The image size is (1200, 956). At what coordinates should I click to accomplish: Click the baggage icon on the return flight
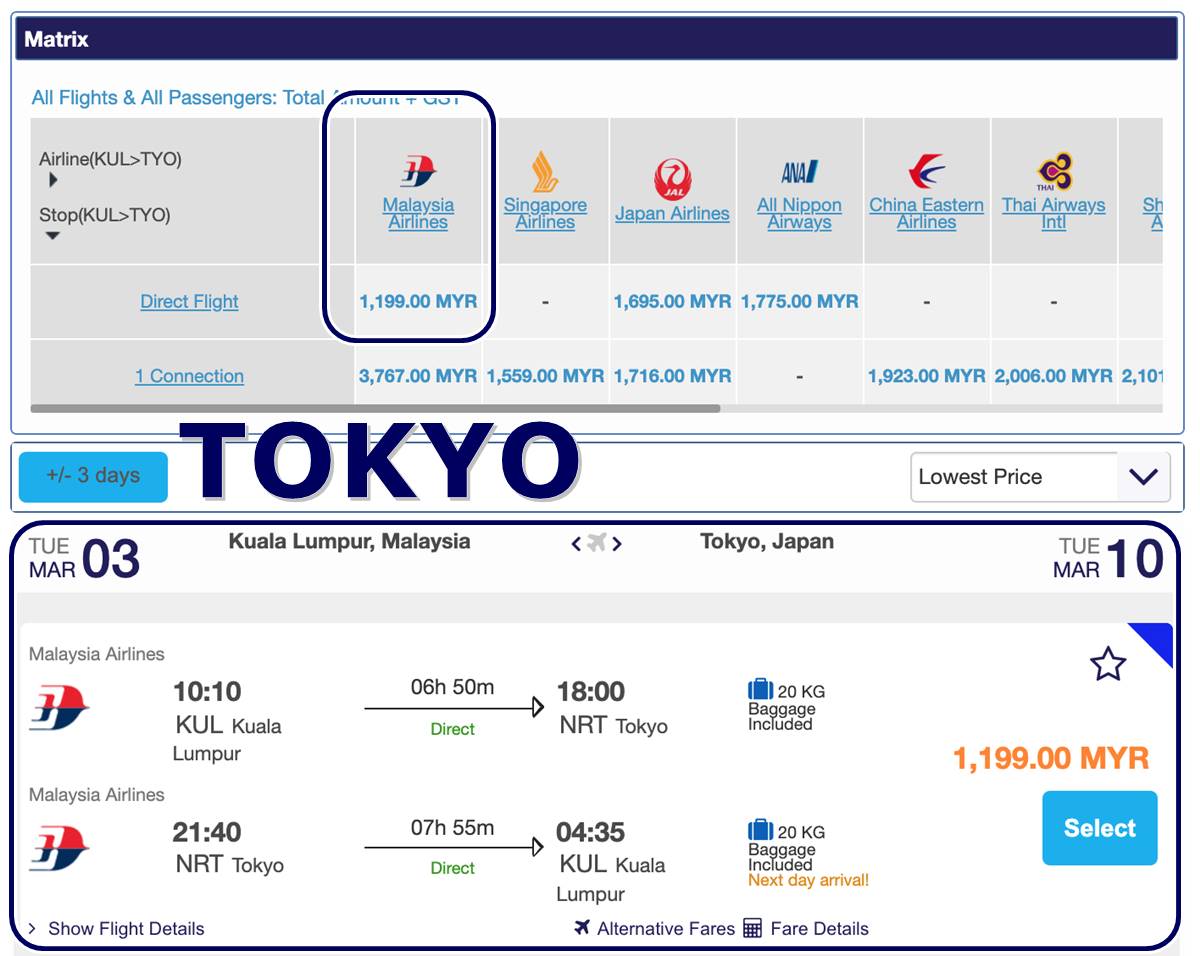click(x=761, y=830)
